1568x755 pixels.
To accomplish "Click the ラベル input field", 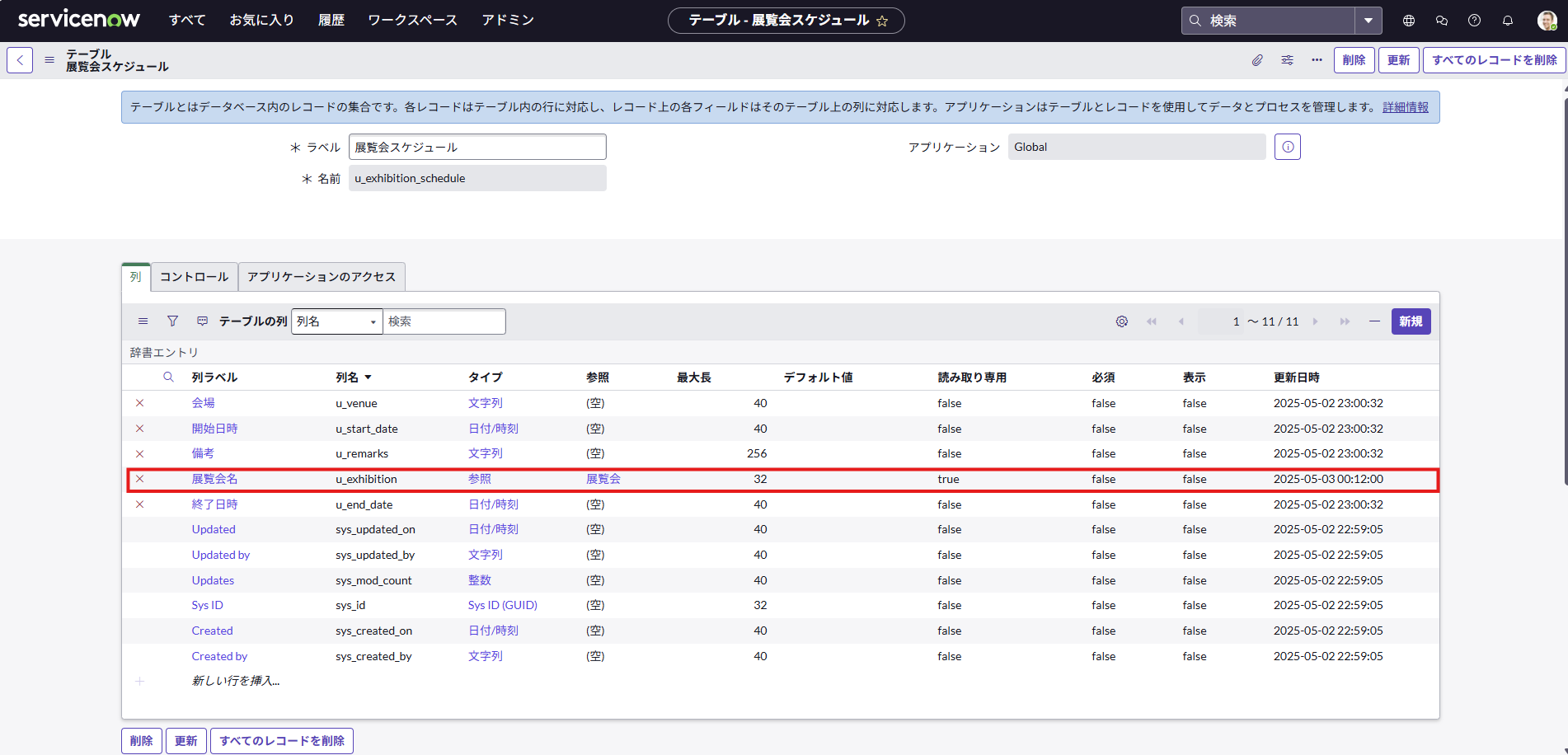I will pos(477,147).
